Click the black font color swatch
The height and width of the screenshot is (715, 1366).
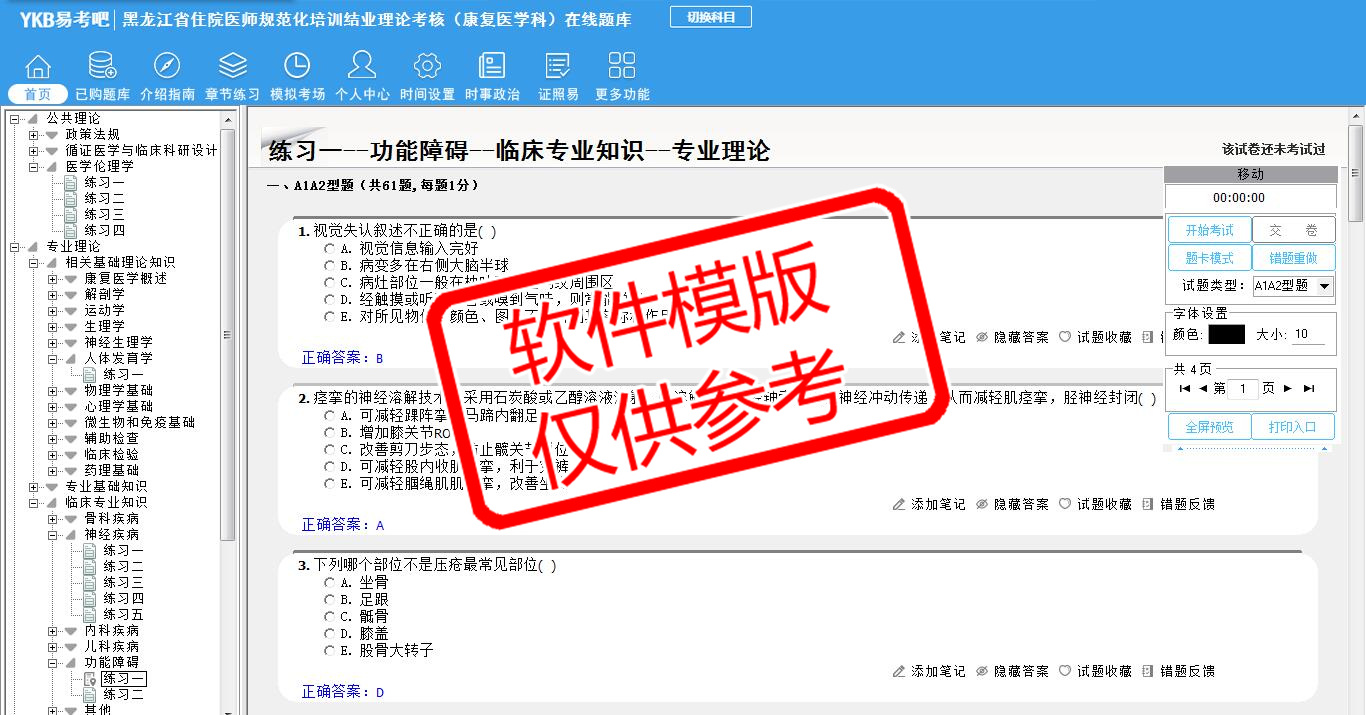pyautogui.click(x=1226, y=335)
